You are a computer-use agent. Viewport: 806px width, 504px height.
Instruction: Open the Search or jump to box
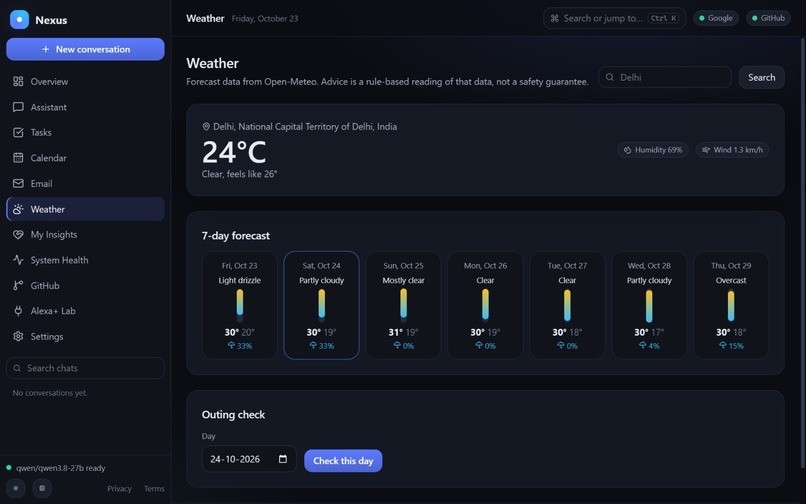(614, 19)
